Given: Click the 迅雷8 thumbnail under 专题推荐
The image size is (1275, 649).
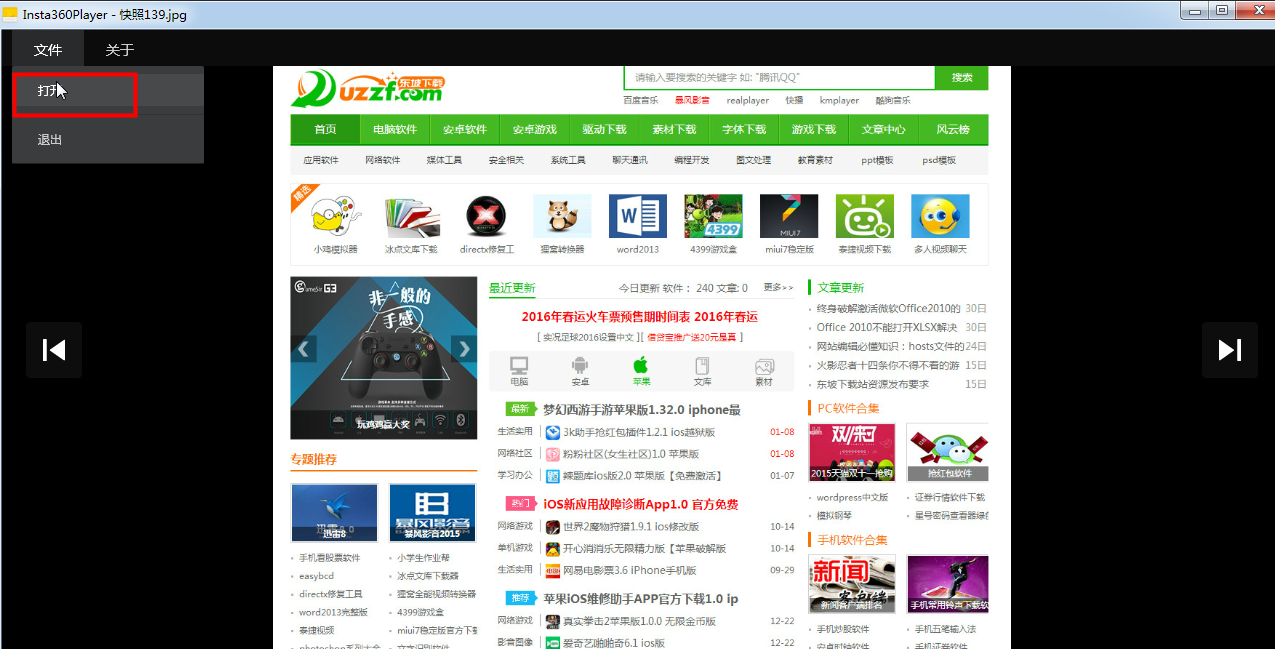Looking at the screenshot, I should tap(334, 513).
